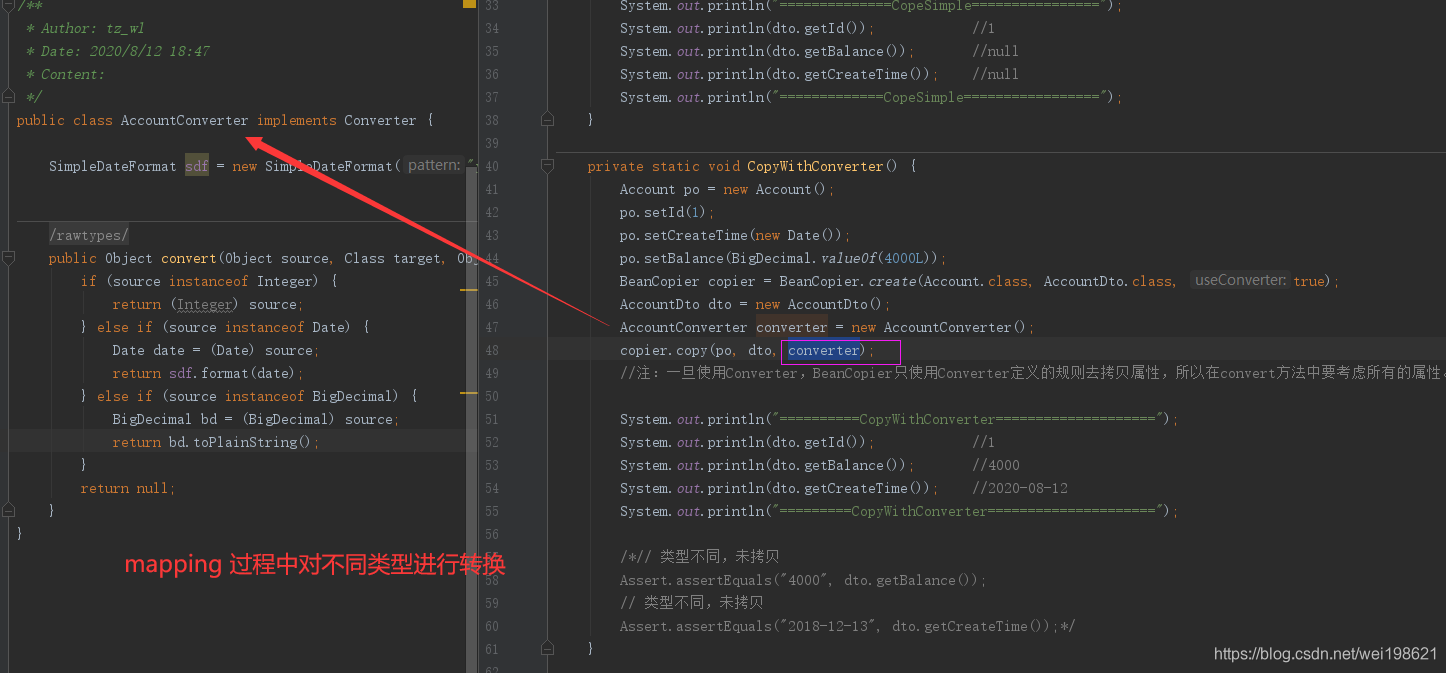Click the Converter interface name after 'implements'
The height and width of the screenshot is (673, 1446).
[x=380, y=120]
